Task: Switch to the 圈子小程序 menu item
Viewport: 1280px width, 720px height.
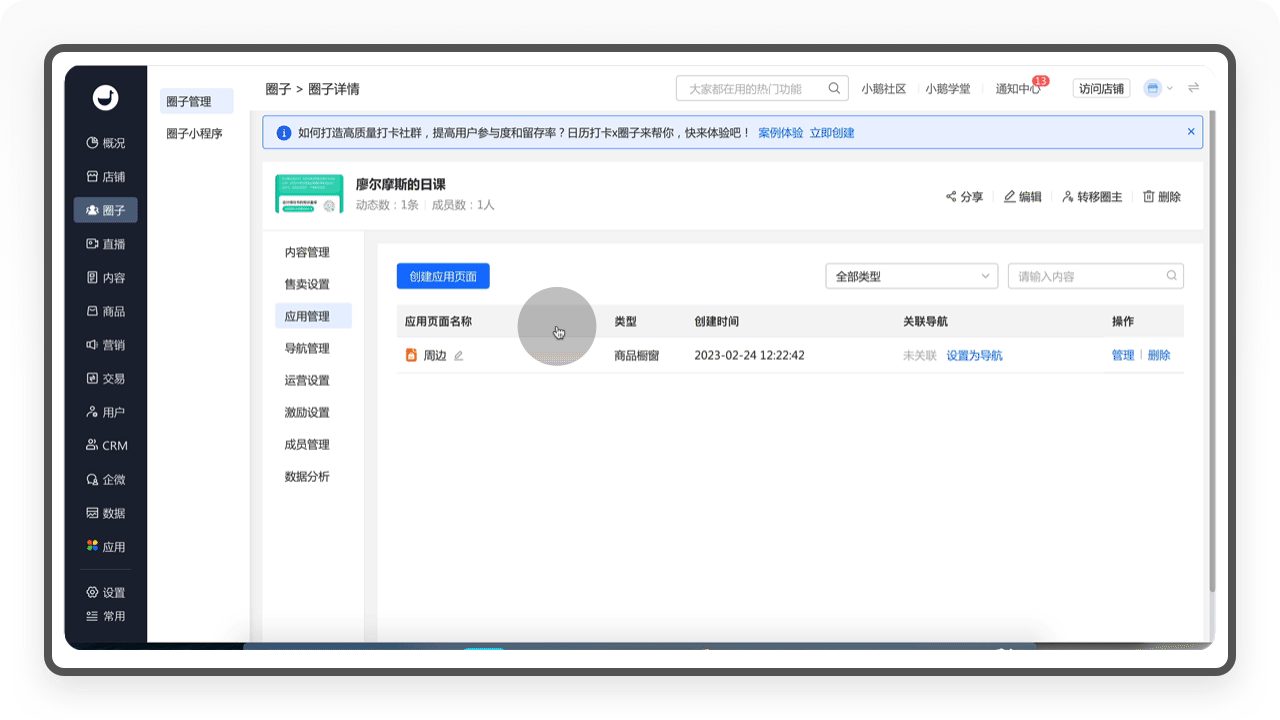Action: click(194, 134)
